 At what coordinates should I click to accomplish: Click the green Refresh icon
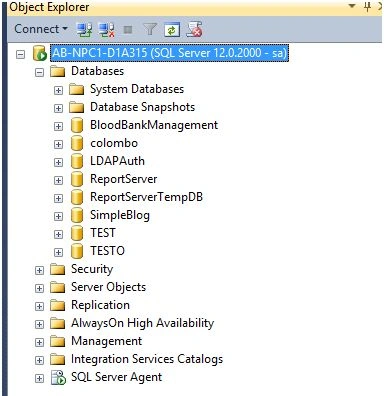[172, 30]
